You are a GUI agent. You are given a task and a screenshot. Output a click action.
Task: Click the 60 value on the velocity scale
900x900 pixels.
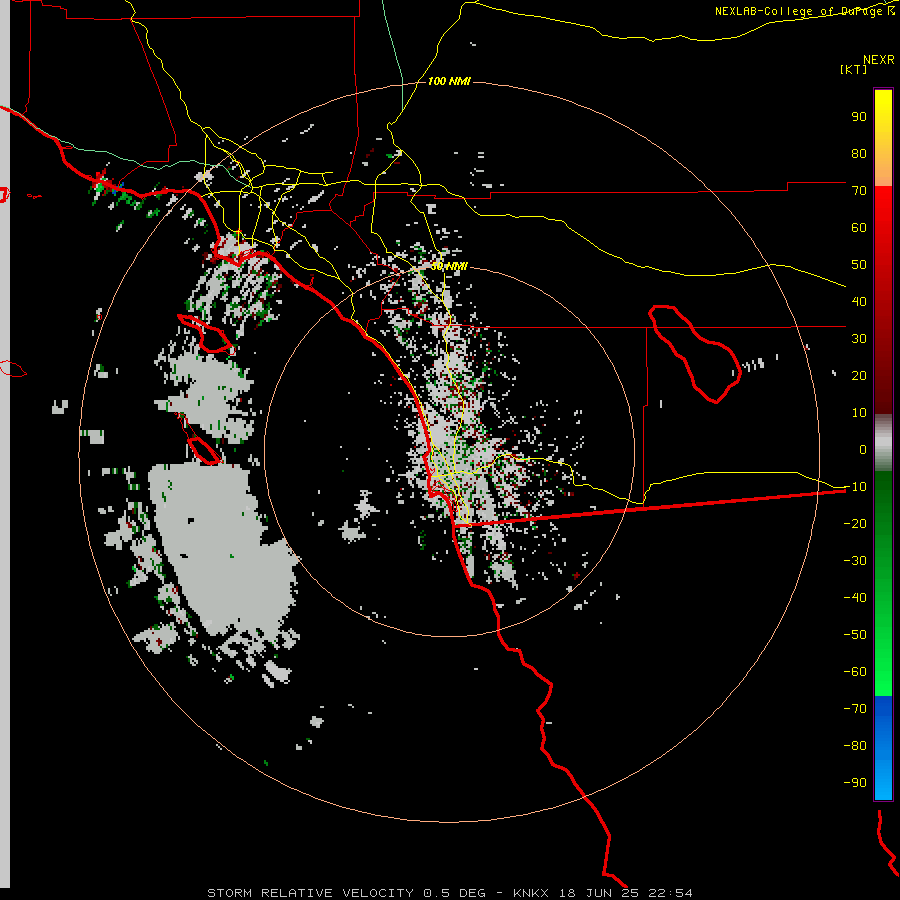(859, 227)
